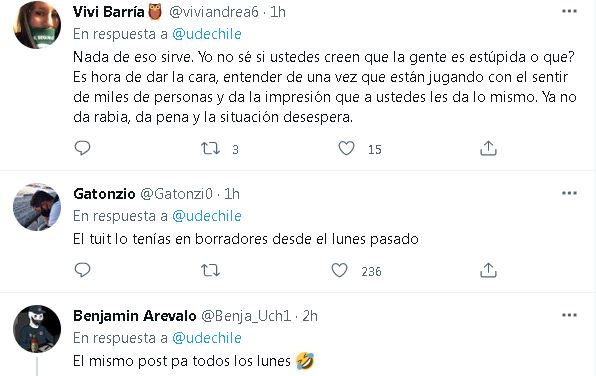Reply to Vivi Barría's tweet
This screenshot has height=376, width=596.
click(x=82, y=148)
